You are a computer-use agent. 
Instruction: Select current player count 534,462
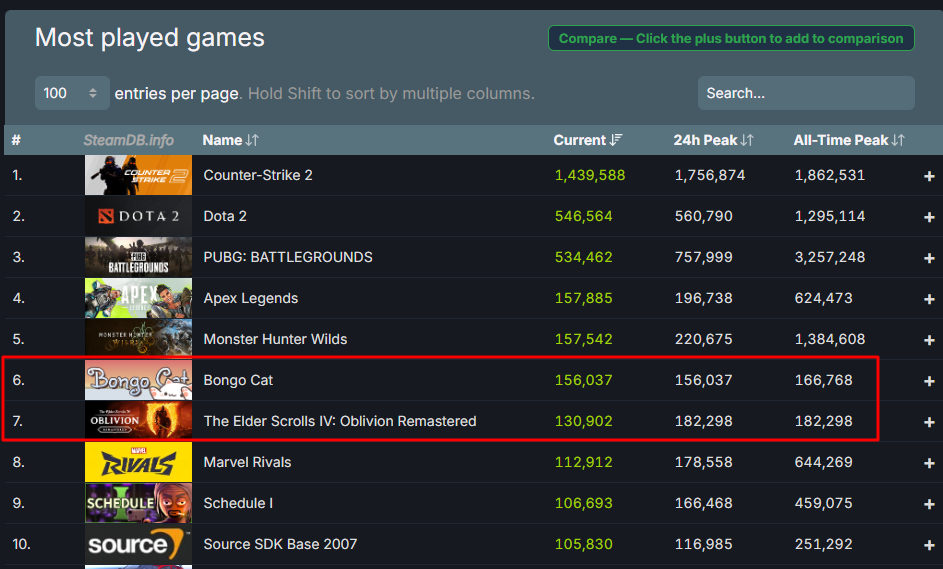click(583, 257)
